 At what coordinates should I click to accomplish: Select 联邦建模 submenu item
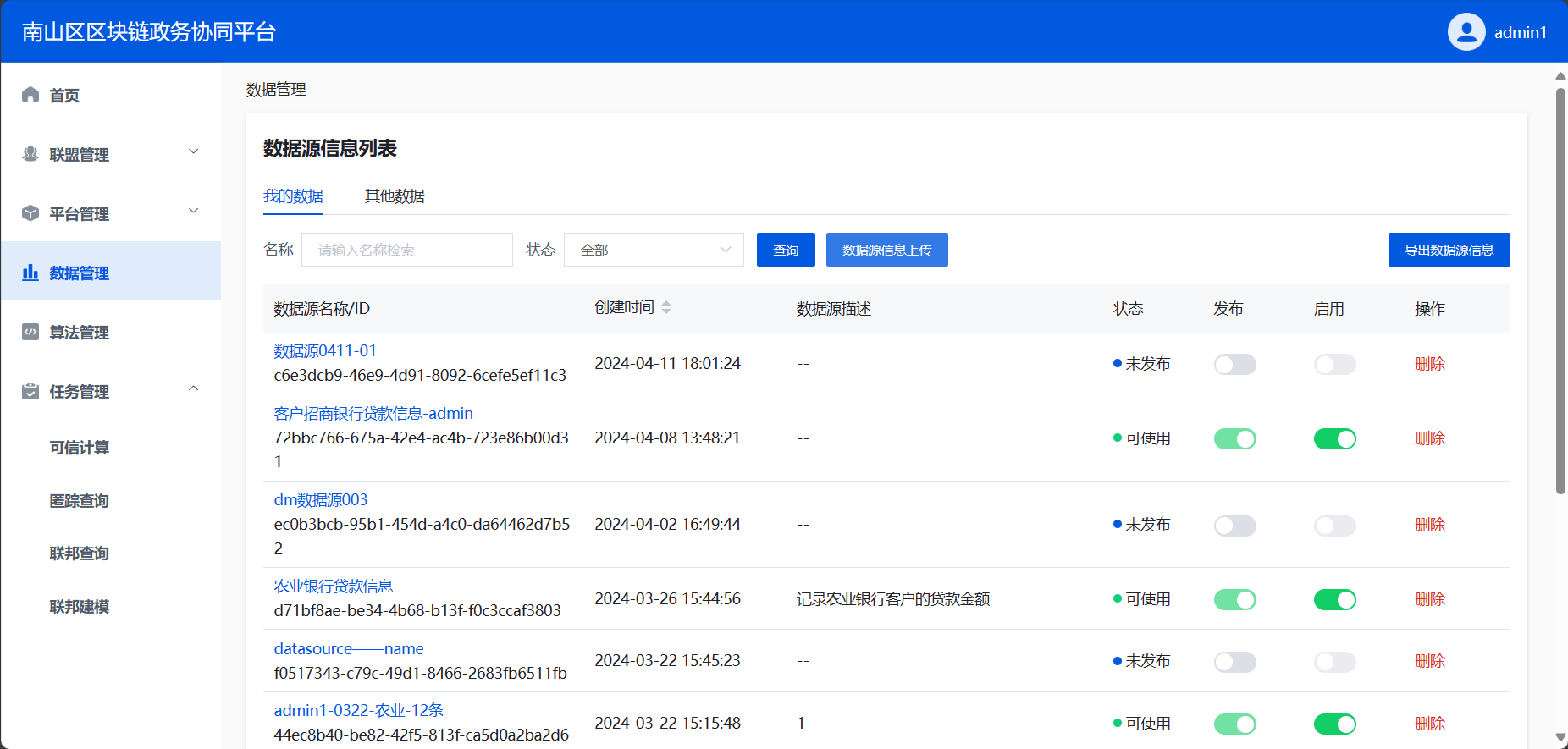tap(80, 607)
